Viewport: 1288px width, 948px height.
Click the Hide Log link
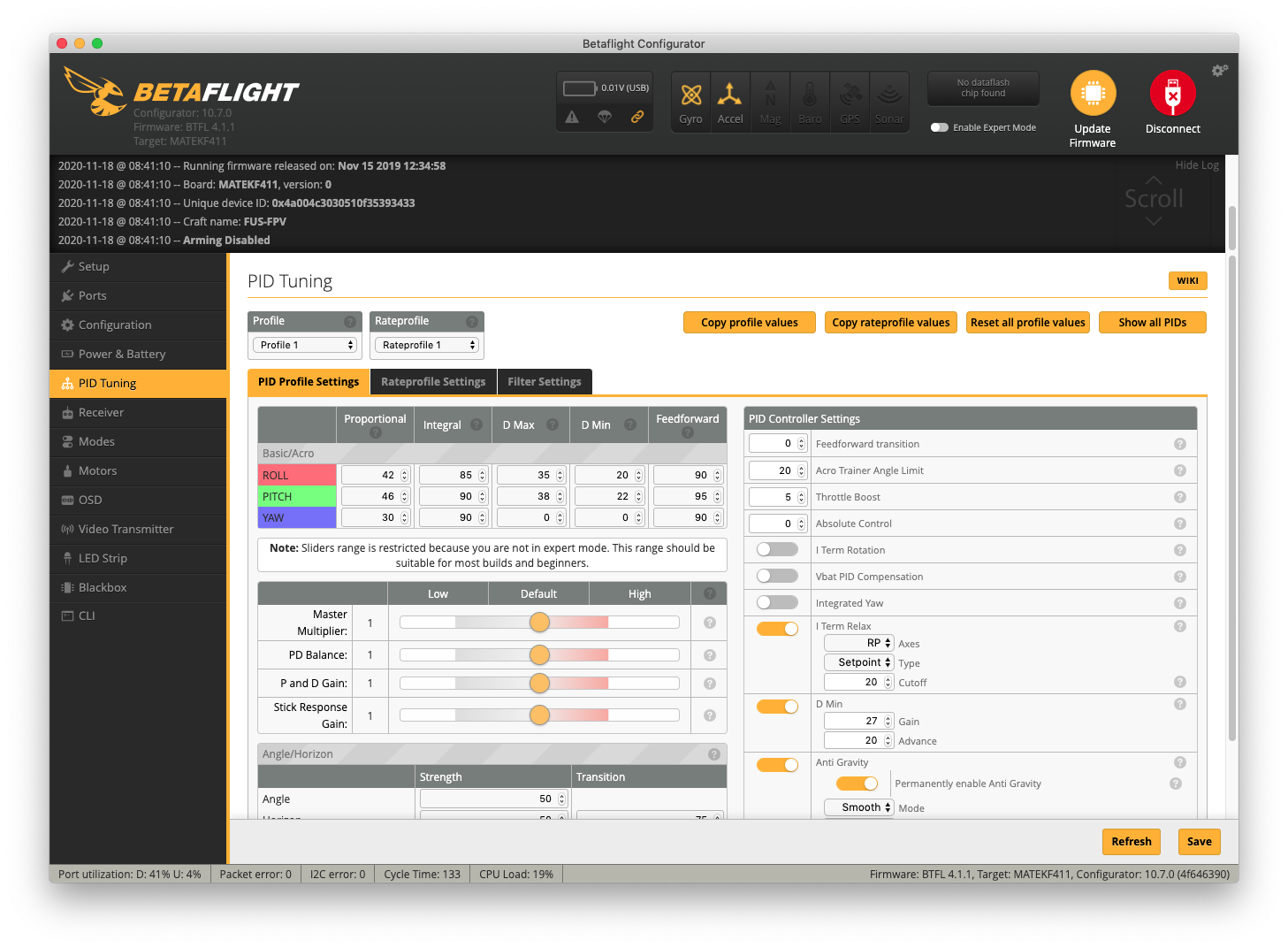[1197, 165]
